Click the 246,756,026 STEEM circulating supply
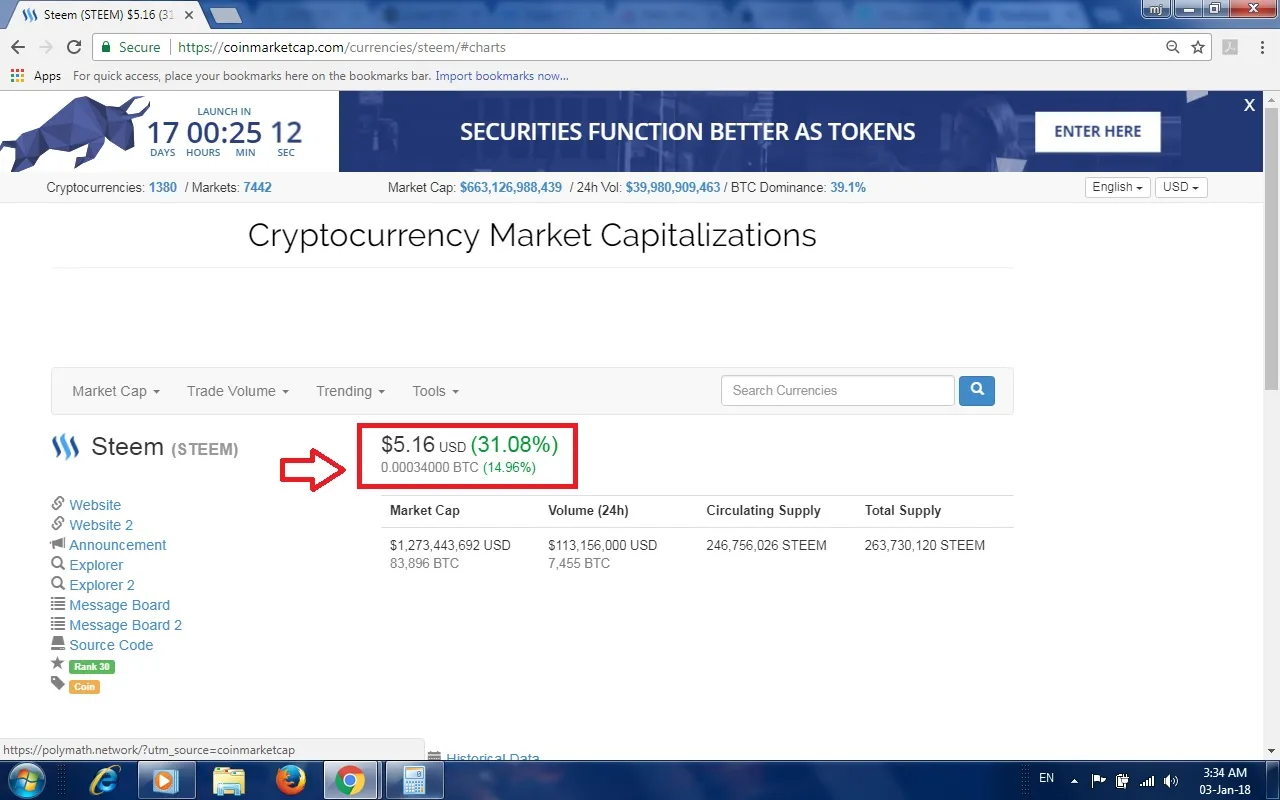The image size is (1280, 800). click(766, 545)
